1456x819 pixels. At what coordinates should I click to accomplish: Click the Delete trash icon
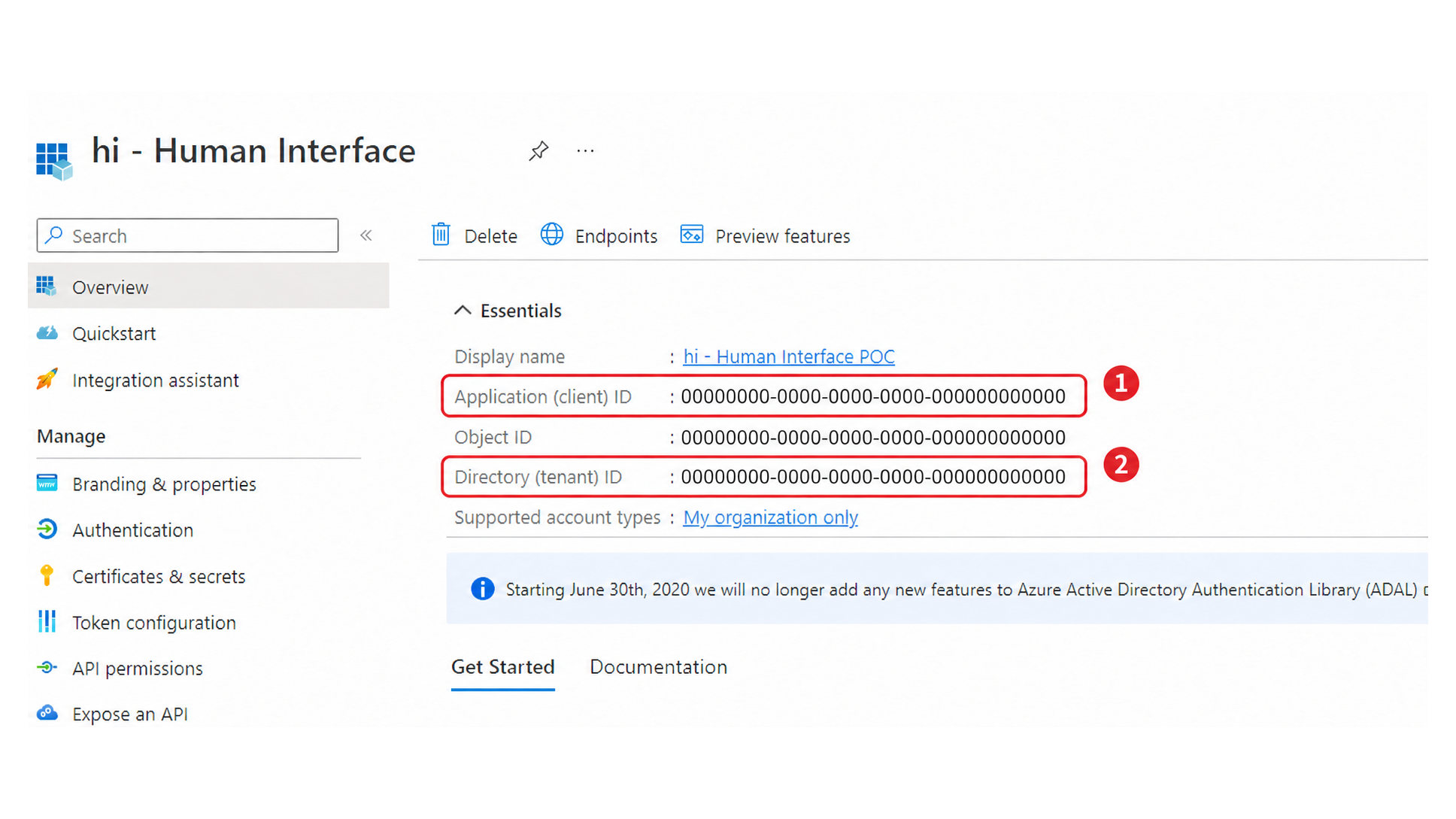pos(441,235)
